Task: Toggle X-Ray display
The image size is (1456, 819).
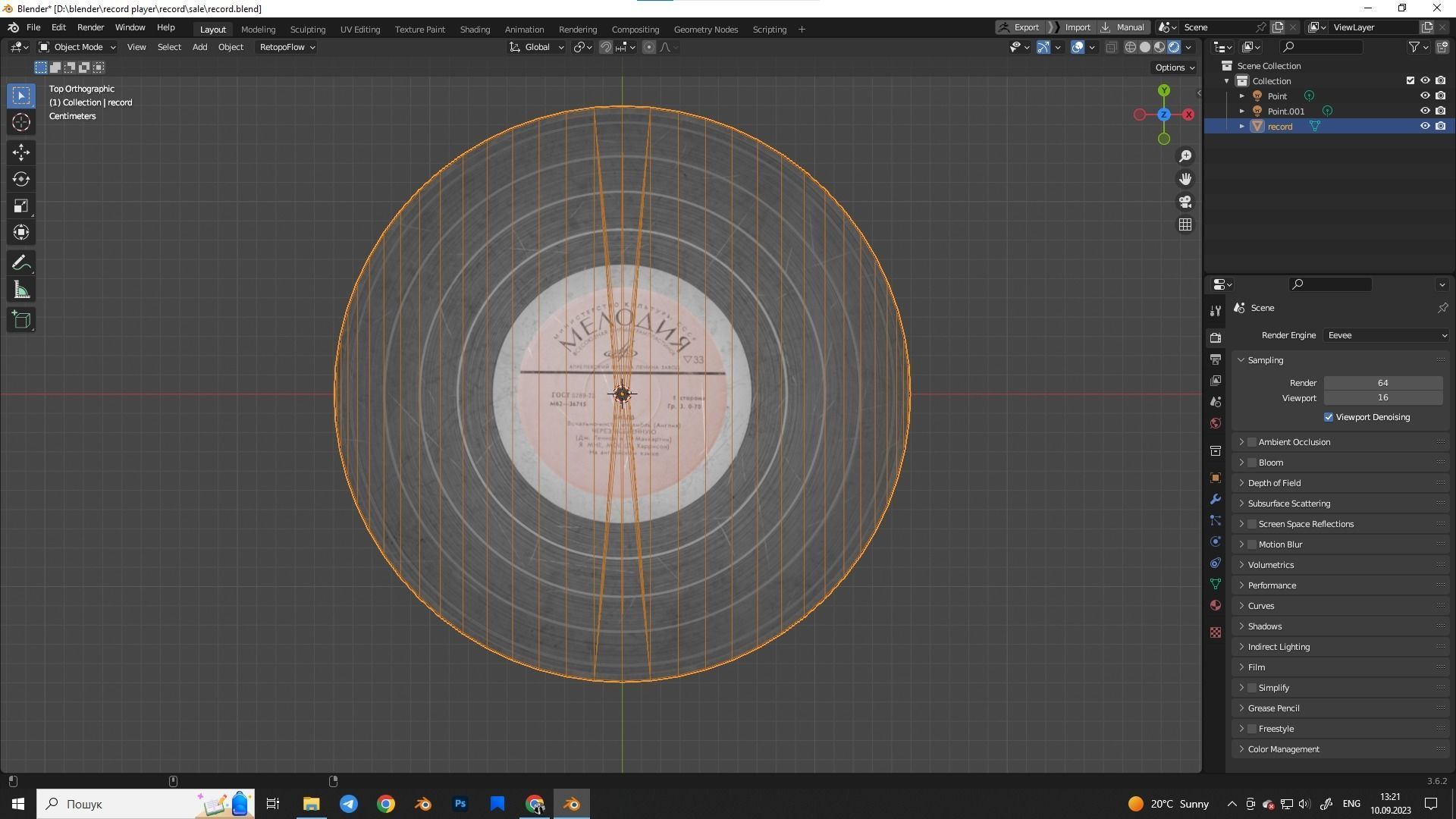Action: tap(1112, 47)
